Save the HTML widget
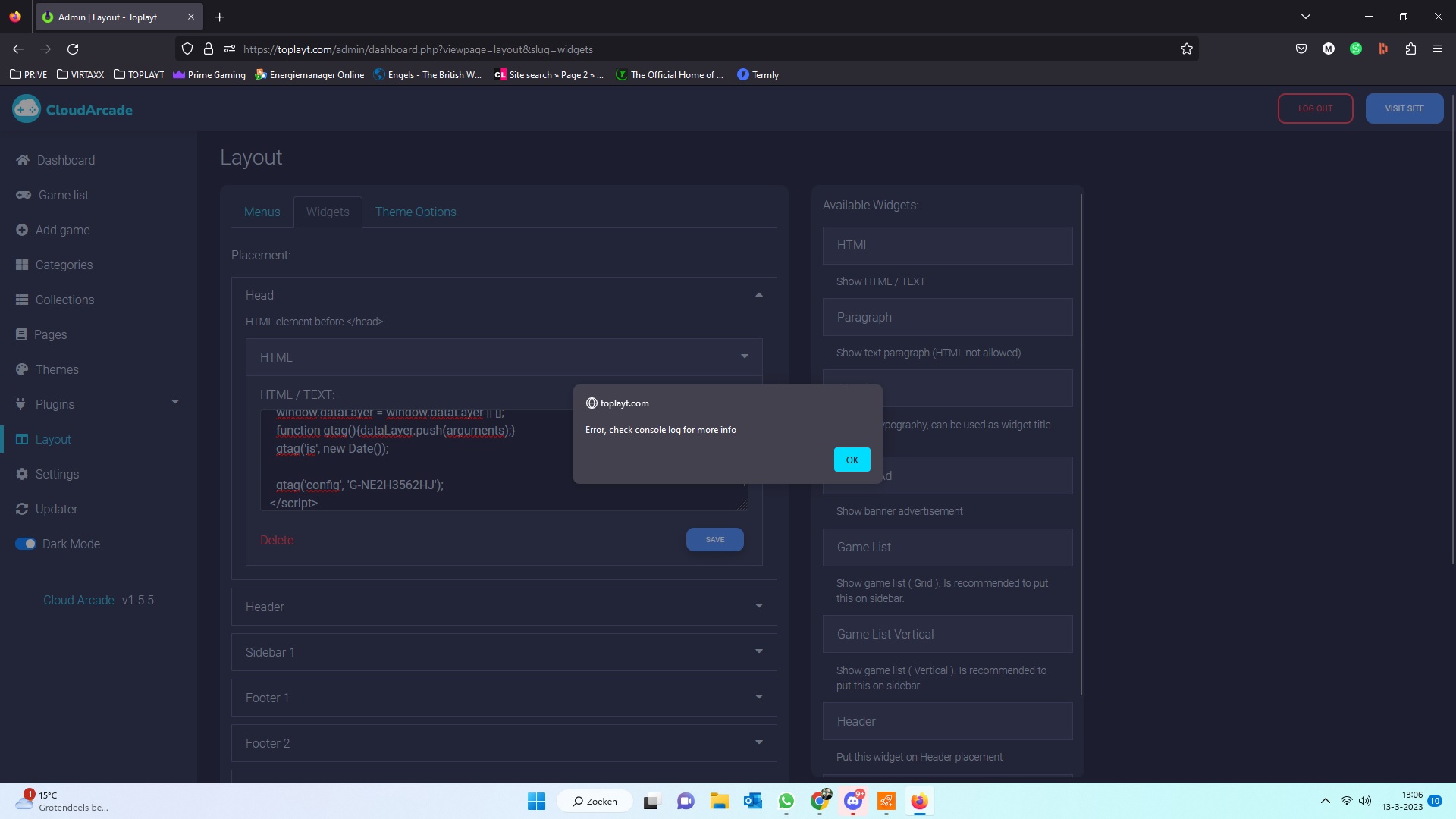 (714, 540)
